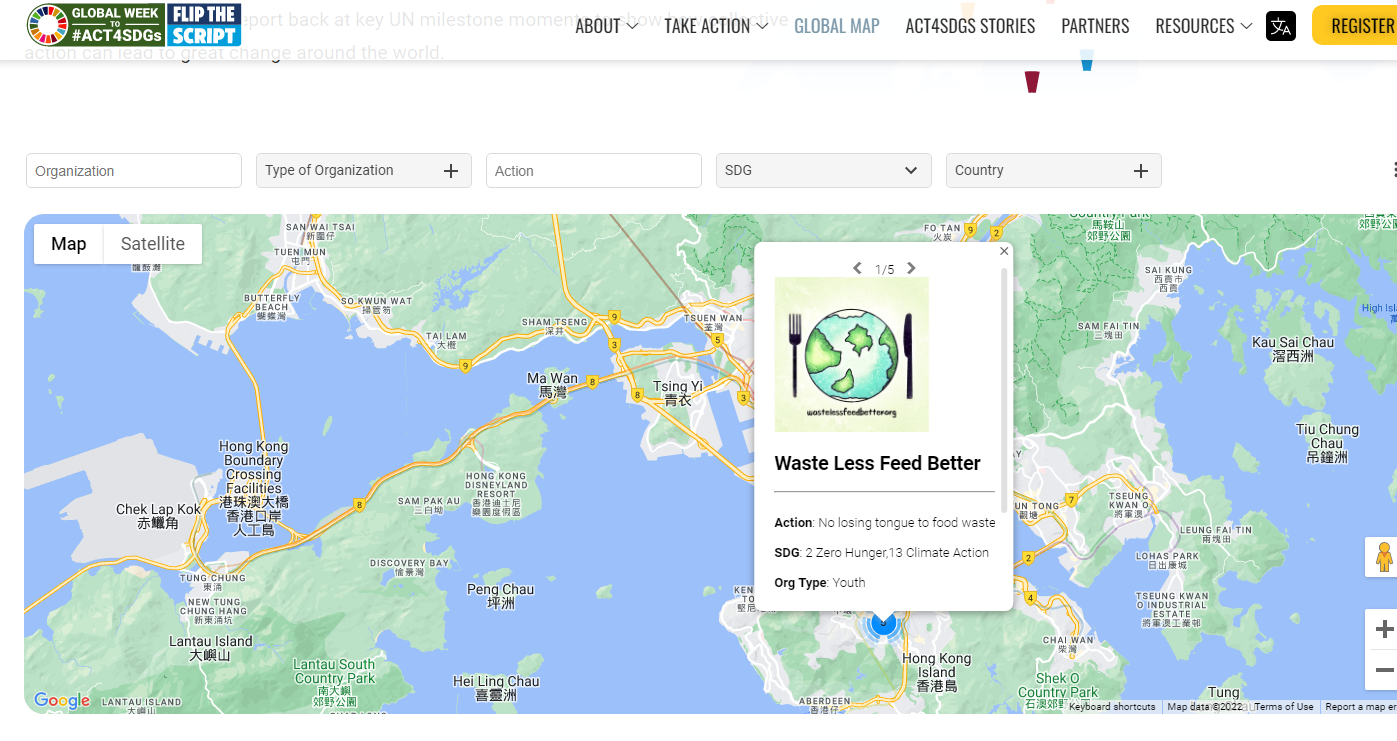1397x741 pixels.
Task: Open the GLOBAL MAP page
Action: pos(837,27)
